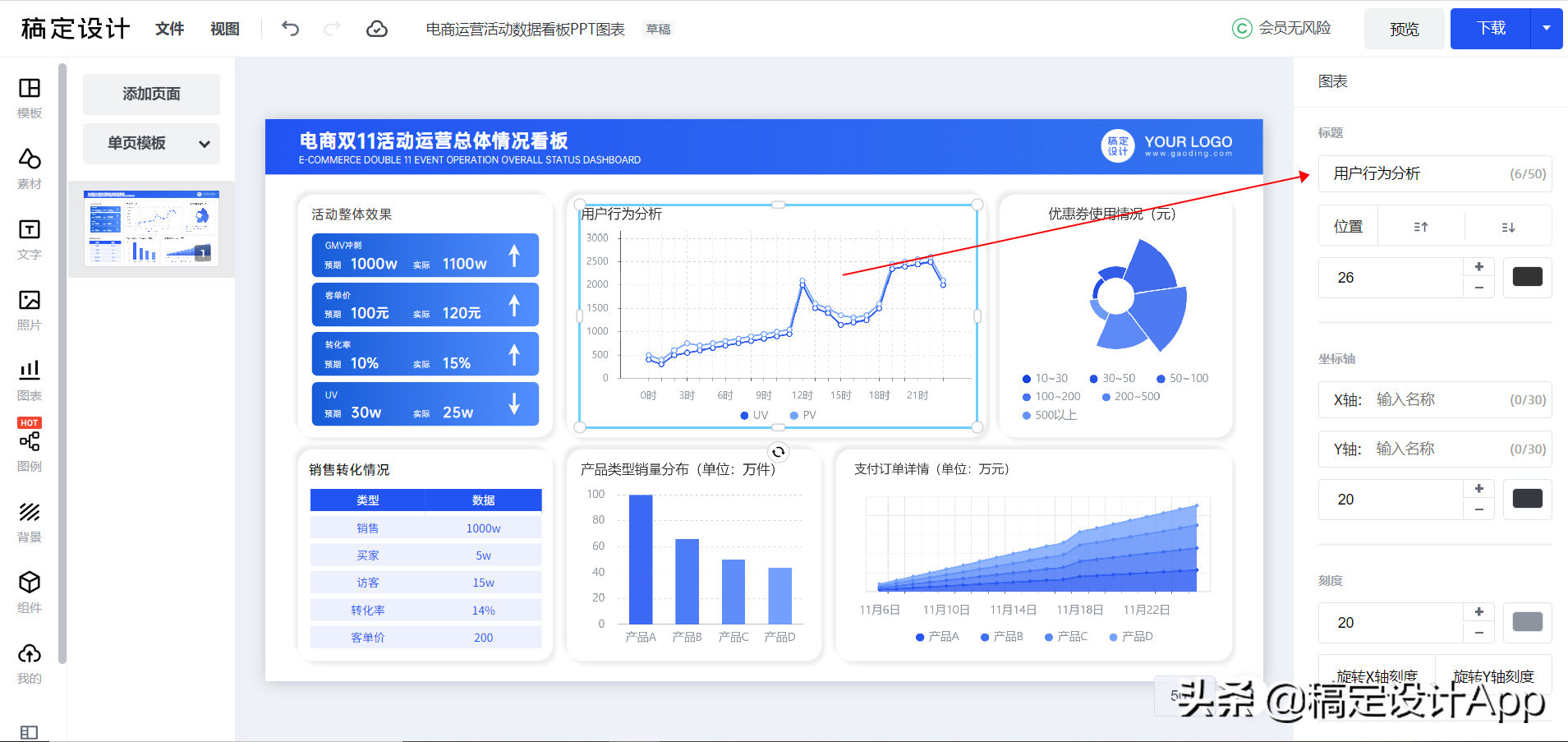Viewport: 1568px width, 742px height.
Task: Select the 客单价 120元 card on canvas
Action: pyautogui.click(x=425, y=305)
